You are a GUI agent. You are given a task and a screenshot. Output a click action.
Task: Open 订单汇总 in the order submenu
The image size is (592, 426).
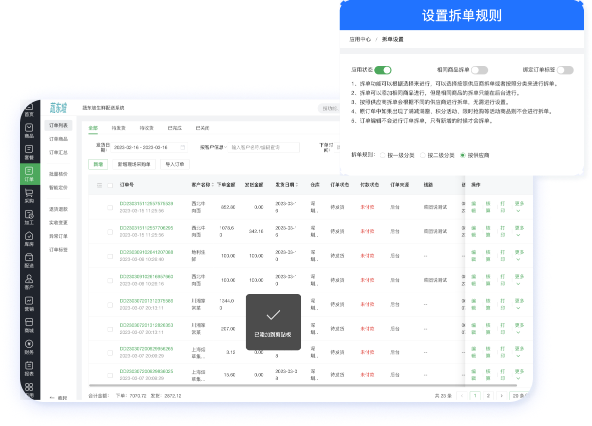pyautogui.click(x=58, y=152)
